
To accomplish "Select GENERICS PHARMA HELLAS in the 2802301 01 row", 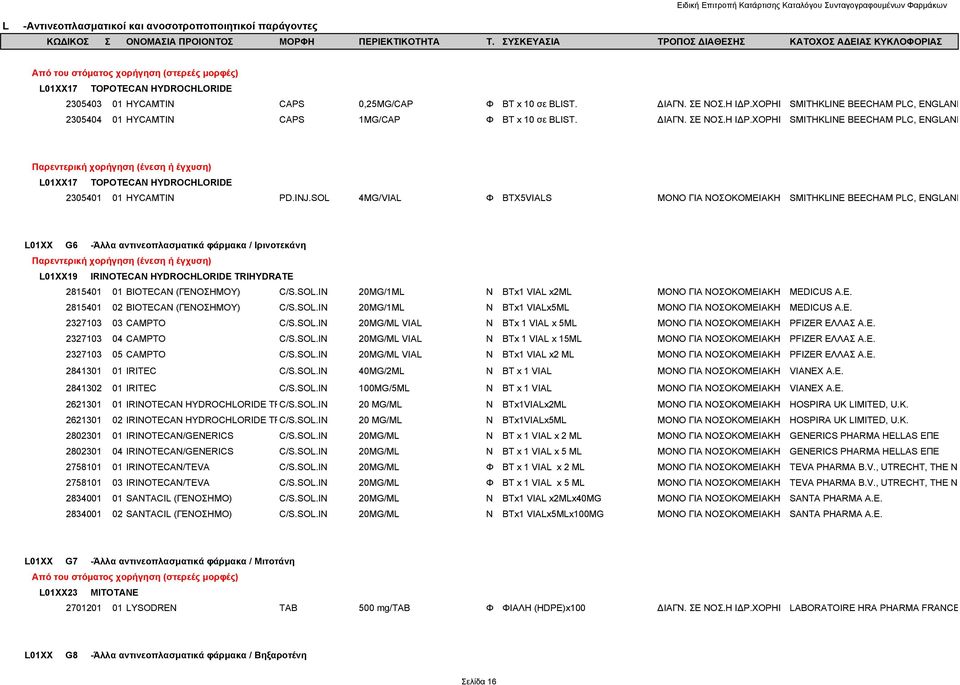I will click(864, 436).
